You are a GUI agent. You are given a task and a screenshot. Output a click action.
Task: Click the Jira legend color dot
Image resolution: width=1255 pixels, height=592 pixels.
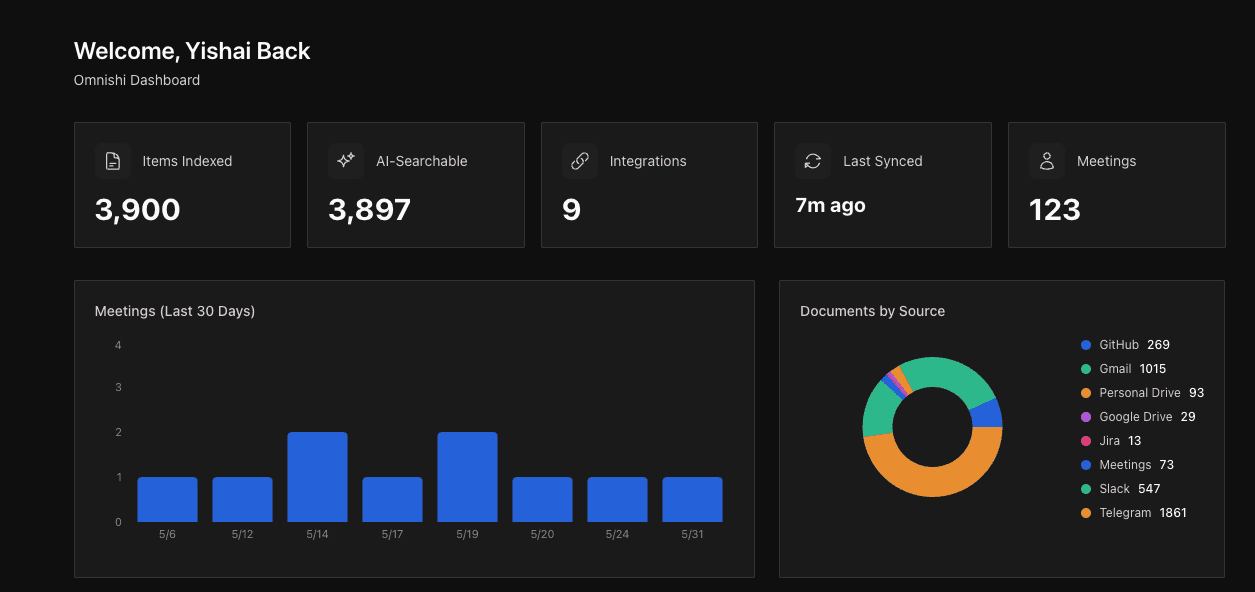(1086, 441)
